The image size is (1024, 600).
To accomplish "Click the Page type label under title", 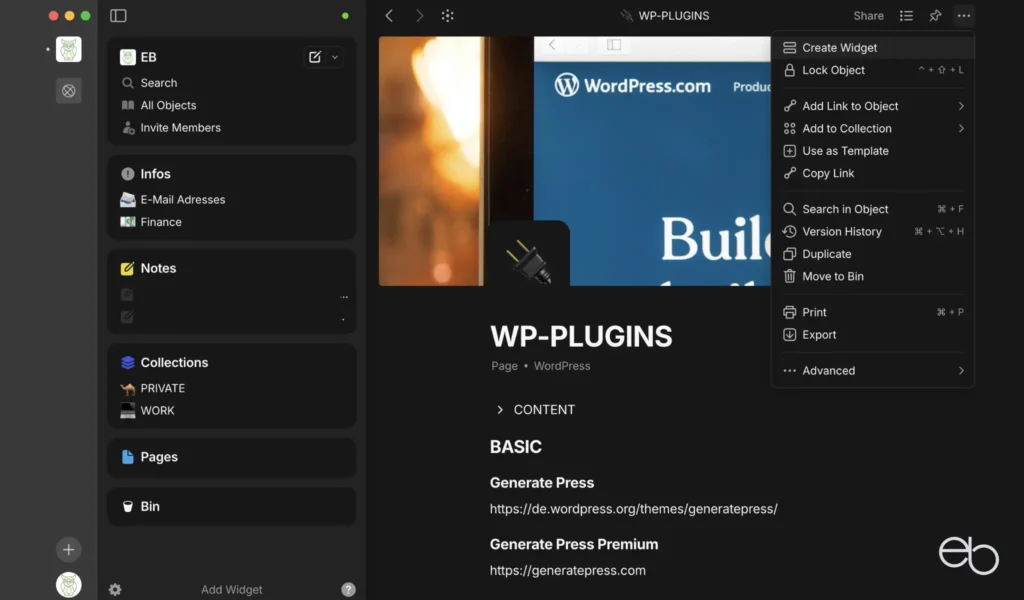I will [x=504, y=366].
